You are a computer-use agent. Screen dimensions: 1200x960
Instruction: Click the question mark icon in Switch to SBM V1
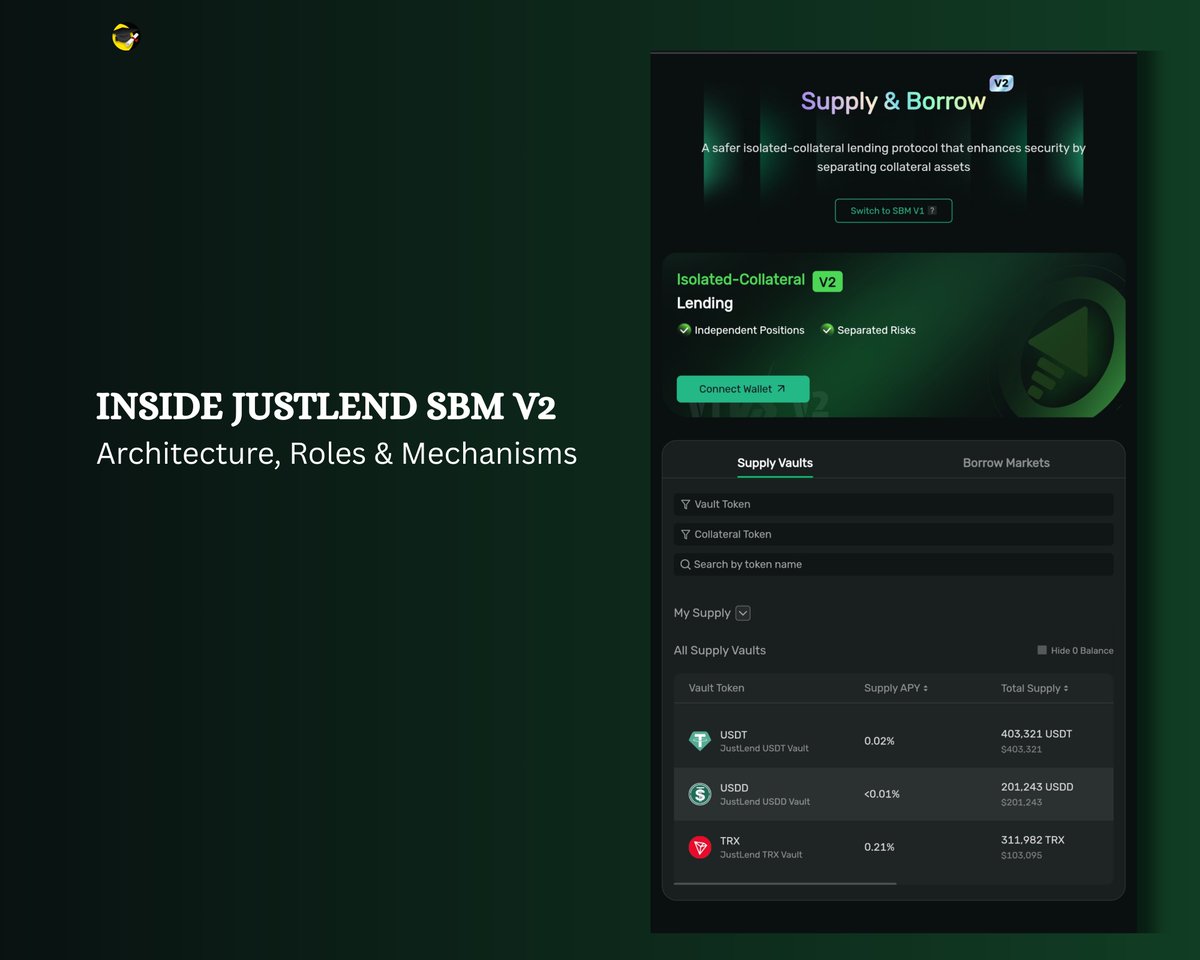point(932,211)
